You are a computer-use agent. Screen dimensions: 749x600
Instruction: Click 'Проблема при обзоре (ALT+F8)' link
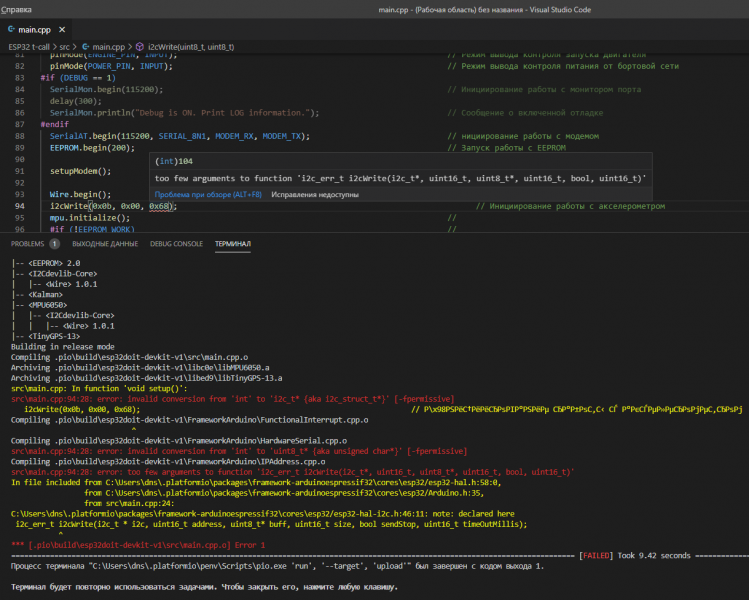[x=208, y=194]
